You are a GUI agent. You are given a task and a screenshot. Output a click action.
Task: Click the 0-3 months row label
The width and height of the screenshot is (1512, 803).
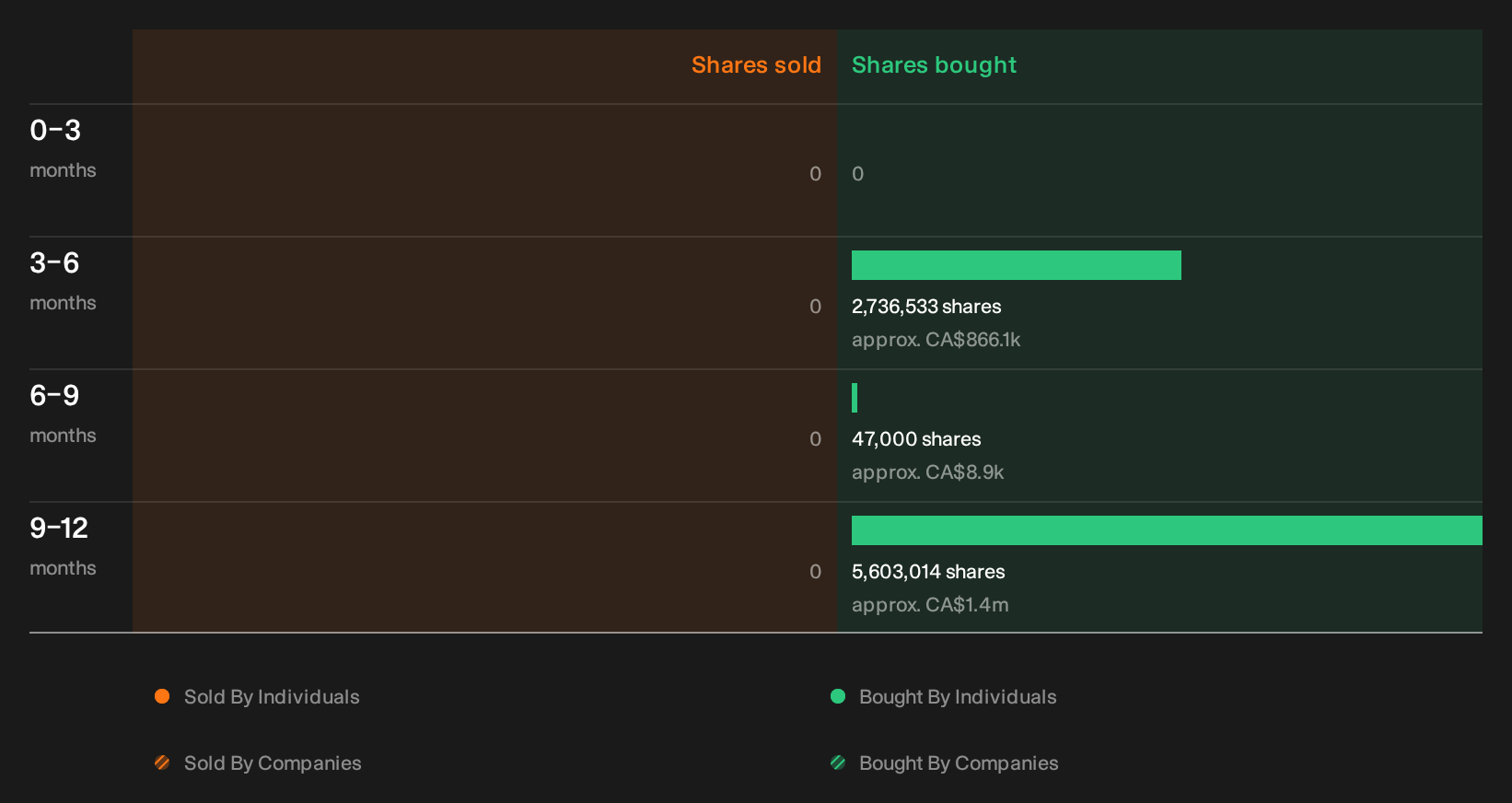pos(63,148)
